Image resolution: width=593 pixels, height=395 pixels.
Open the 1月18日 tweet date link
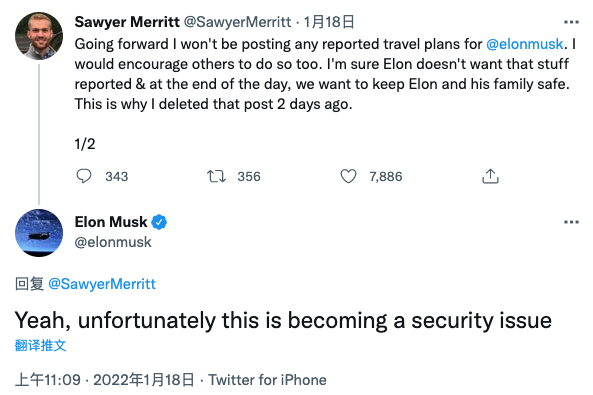(329, 22)
